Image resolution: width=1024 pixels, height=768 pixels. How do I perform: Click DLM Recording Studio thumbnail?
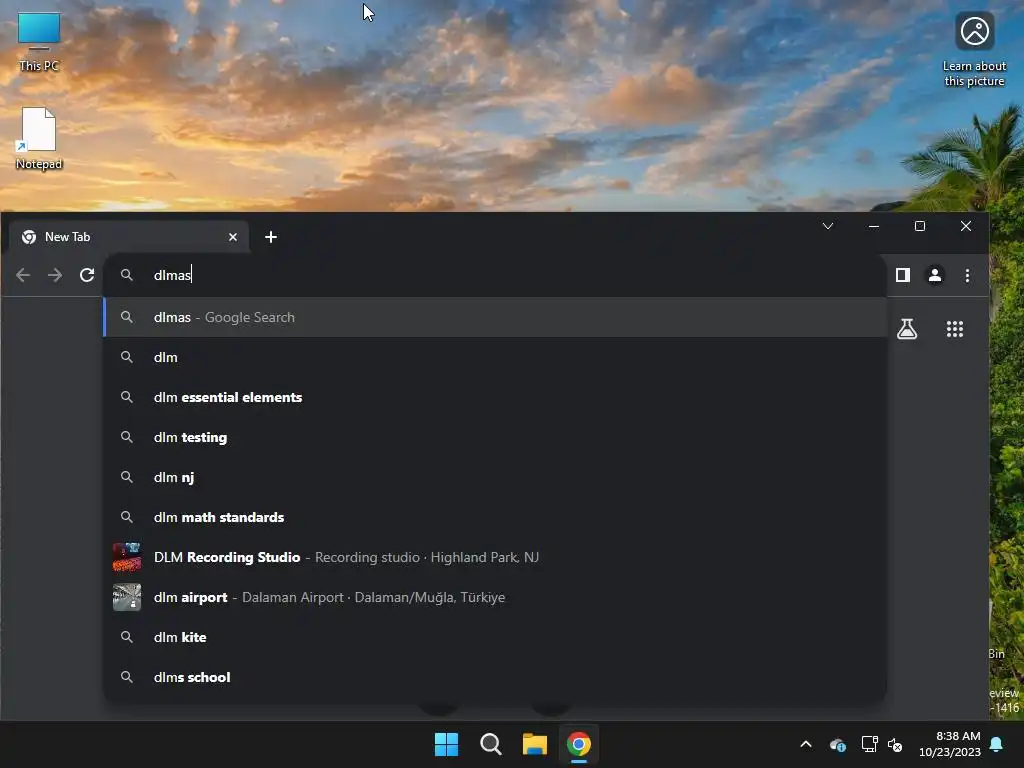pyautogui.click(x=127, y=557)
